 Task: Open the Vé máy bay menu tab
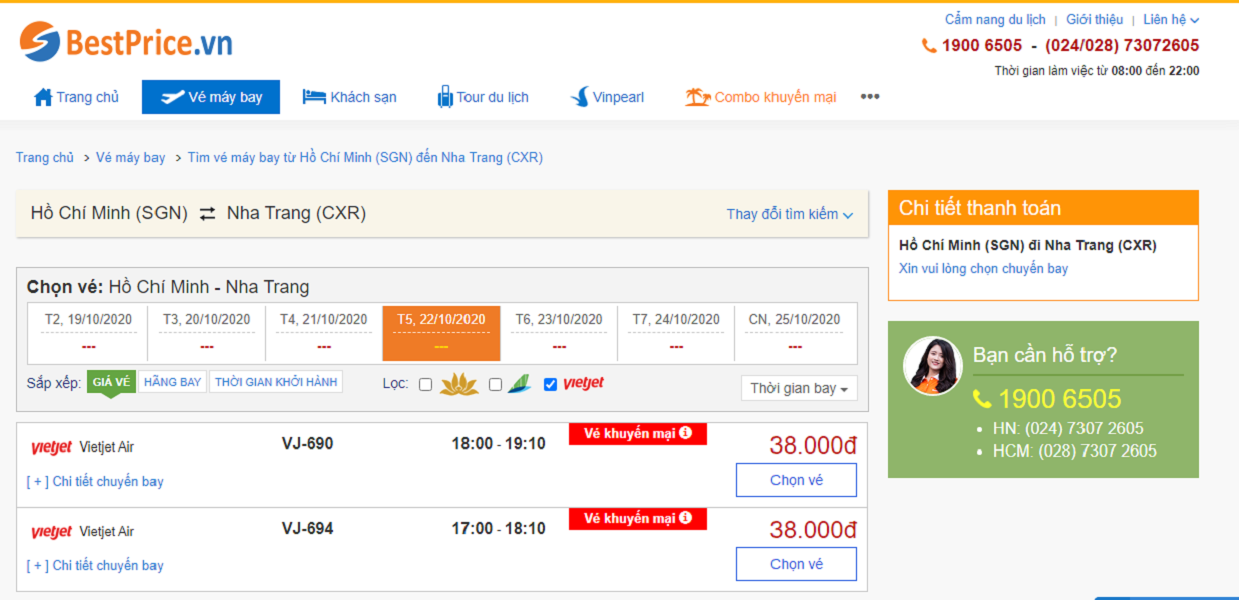211,97
